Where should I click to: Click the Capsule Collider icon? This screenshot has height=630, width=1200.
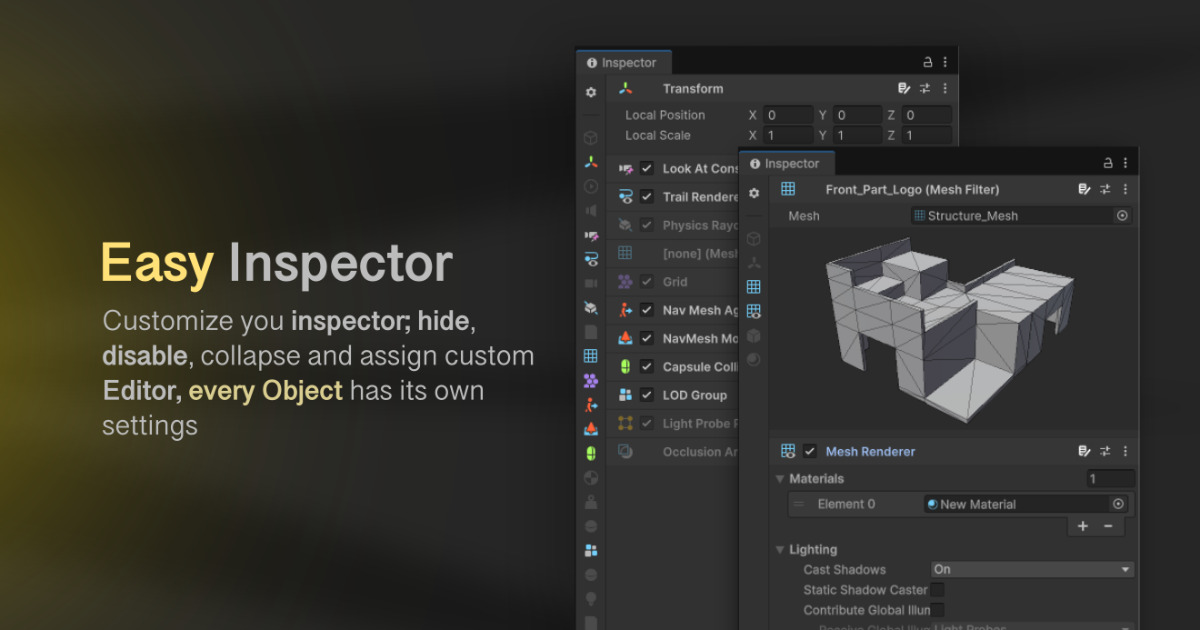click(x=625, y=366)
